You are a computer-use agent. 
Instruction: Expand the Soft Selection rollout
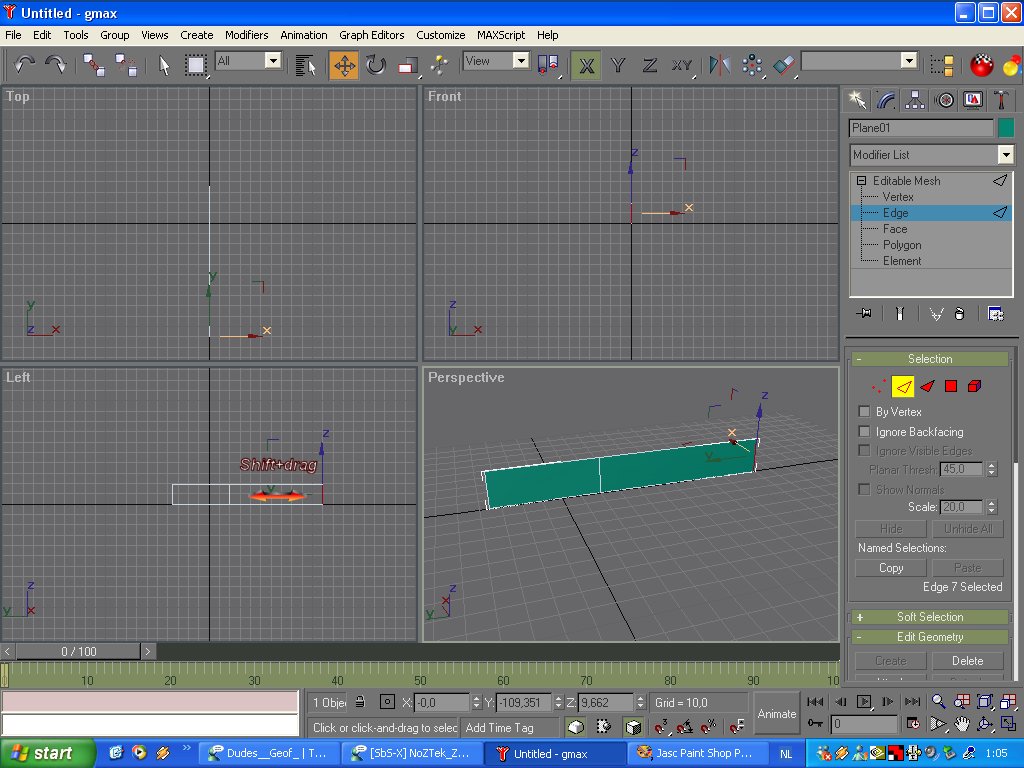pos(930,617)
